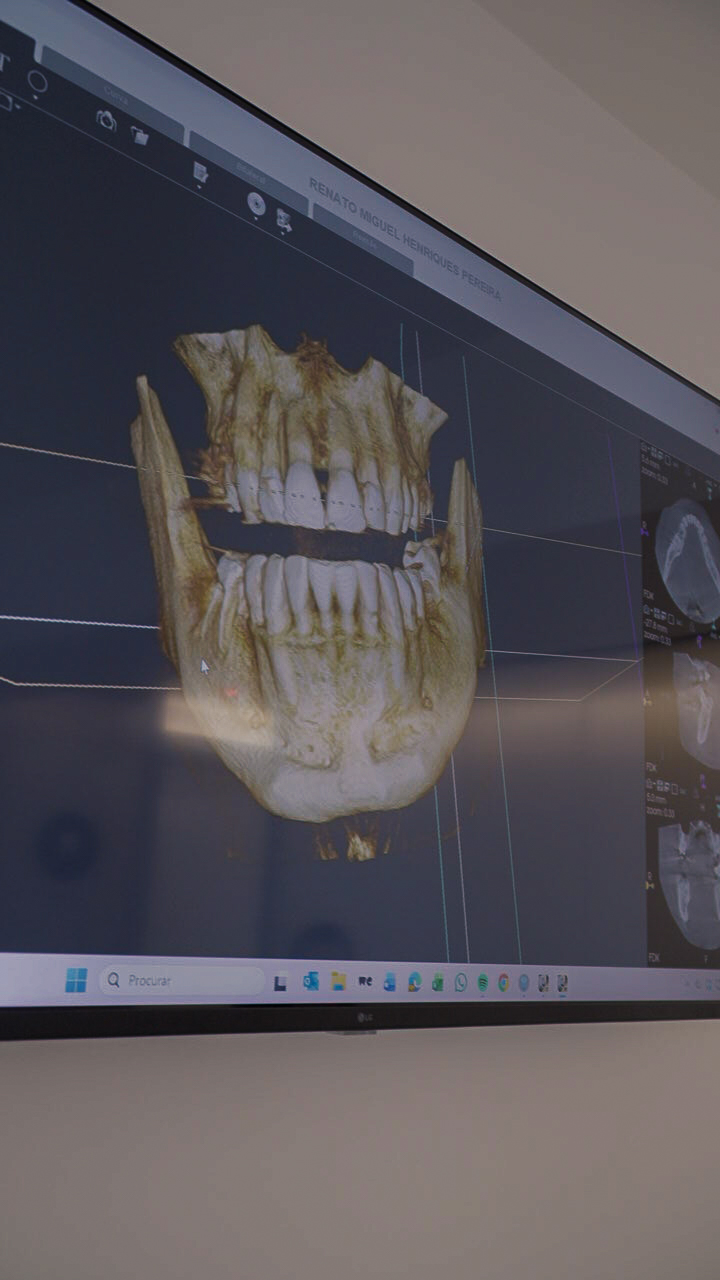The width and height of the screenshot is (720, 1280).
Task: Click the disc burn icon in toolbar
Action: click(x=257, y=203)
